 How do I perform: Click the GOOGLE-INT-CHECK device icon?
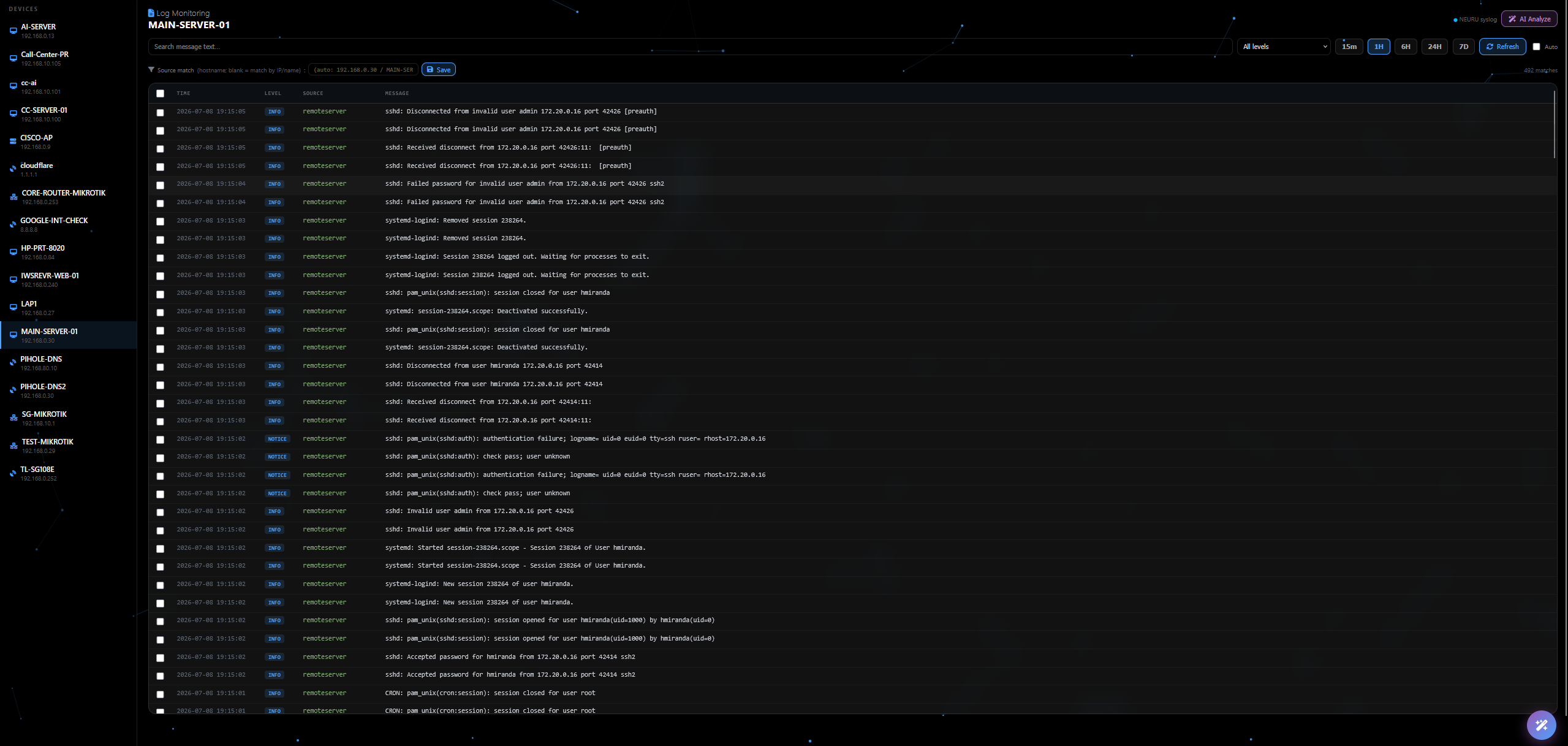click(x=13, y=224)
